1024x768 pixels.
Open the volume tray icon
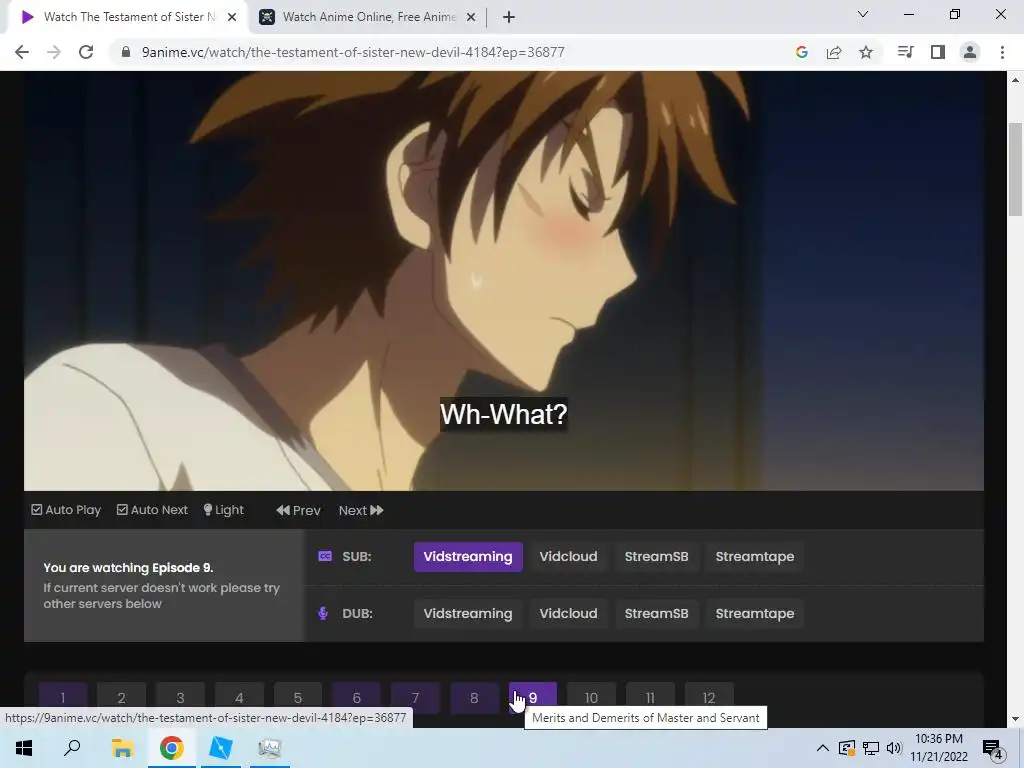point(894,748)
